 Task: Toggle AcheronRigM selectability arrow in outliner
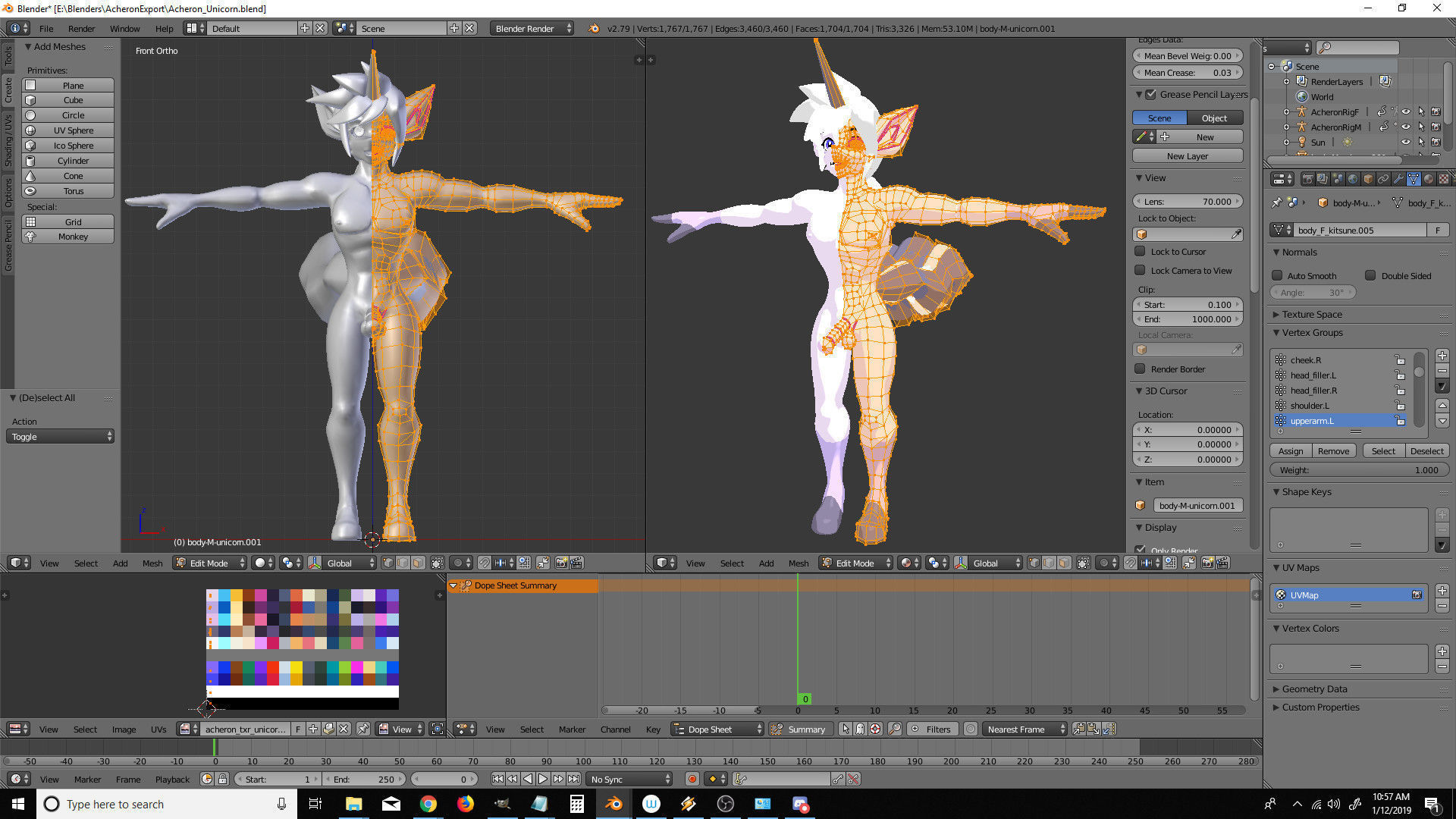click(x=1421, y=127)
